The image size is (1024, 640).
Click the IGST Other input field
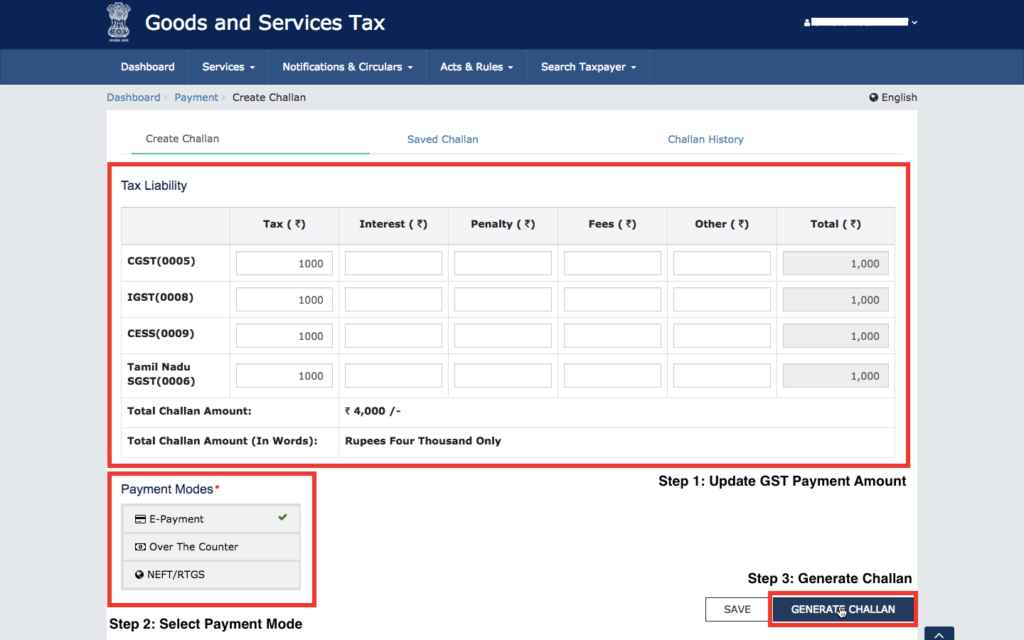click(722, 300)
